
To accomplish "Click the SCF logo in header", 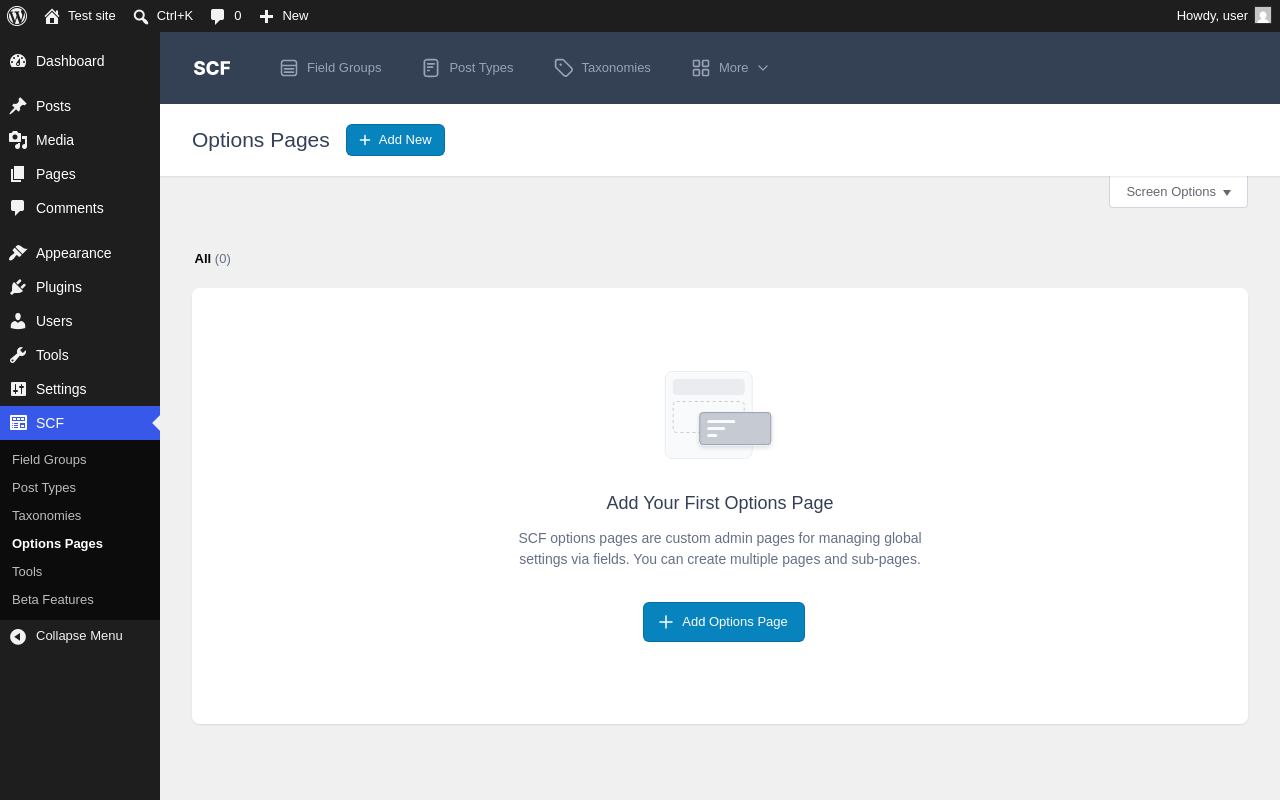I will click(x=212, y=68).
